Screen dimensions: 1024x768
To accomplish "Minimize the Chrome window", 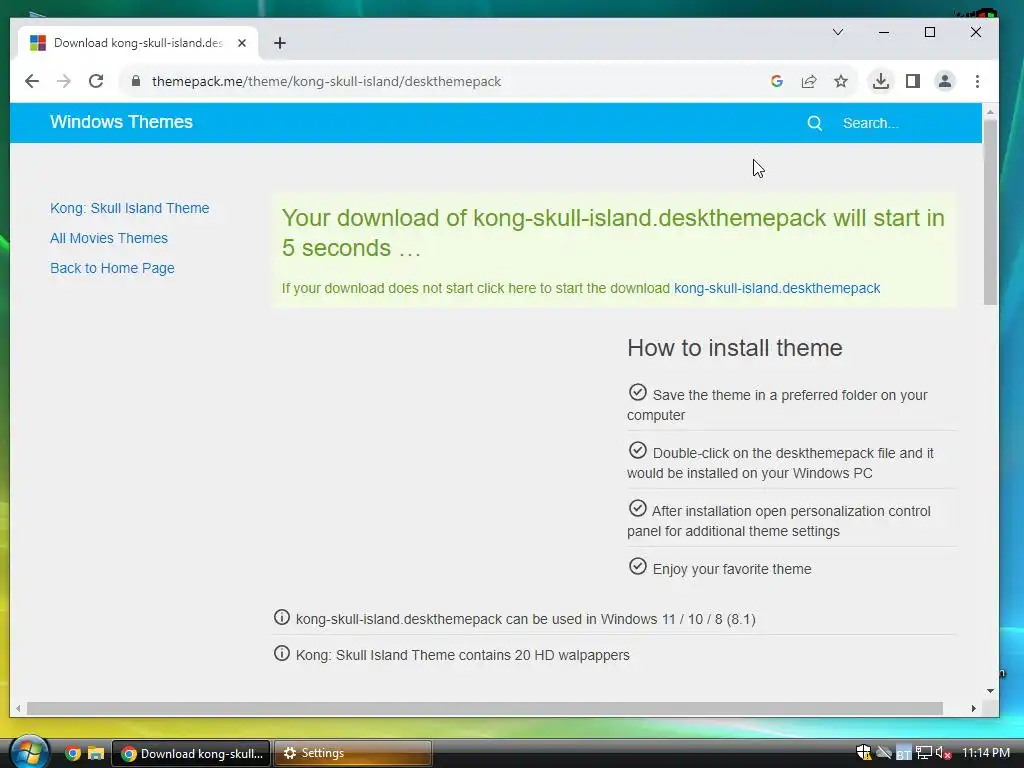I will [884, 32].
